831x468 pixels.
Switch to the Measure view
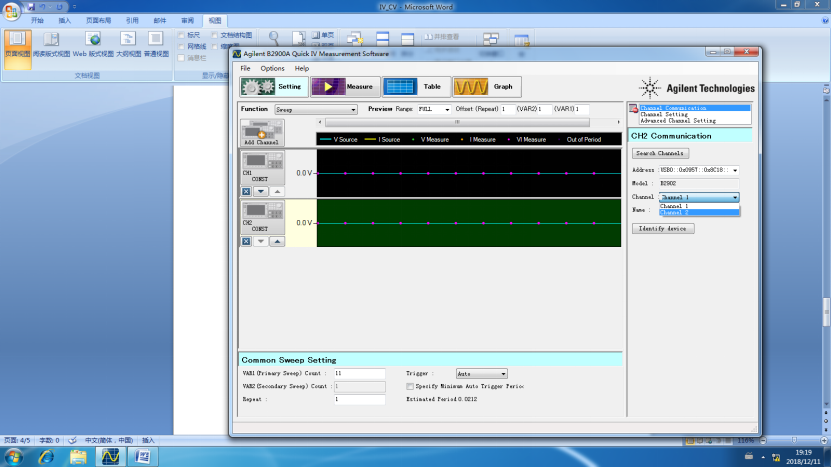click(x=344, y=86)
